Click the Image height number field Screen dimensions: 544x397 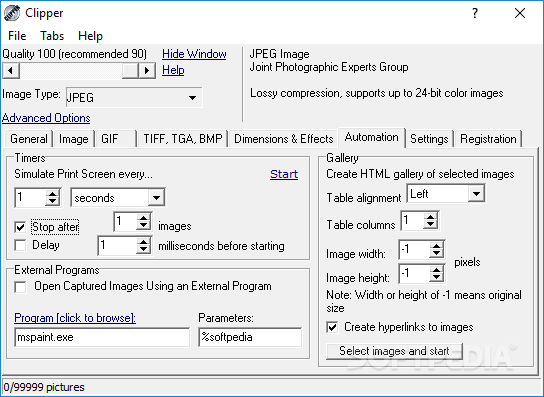pyautogui.click(x=415, y=273)
